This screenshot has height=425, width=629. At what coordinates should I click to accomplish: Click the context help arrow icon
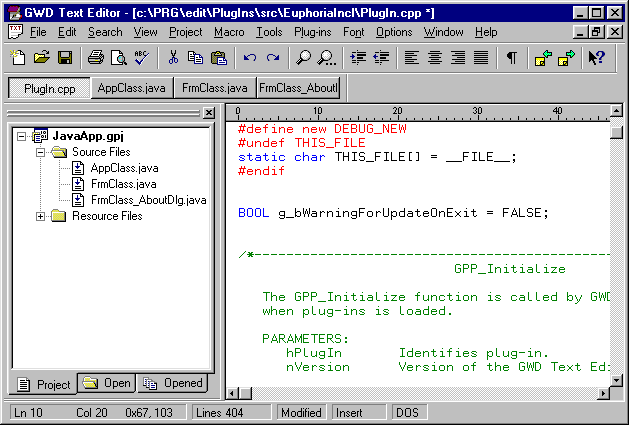click(x=596, y=58)
